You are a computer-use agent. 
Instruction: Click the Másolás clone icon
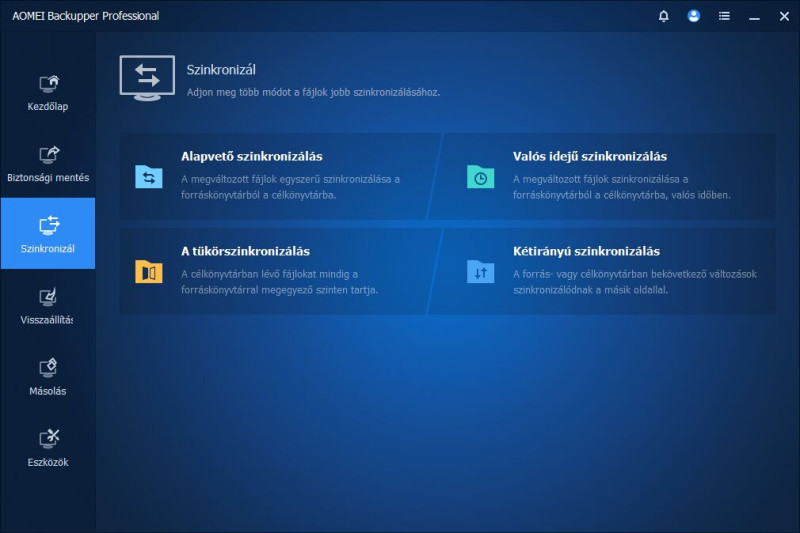(x=48, y=368)
